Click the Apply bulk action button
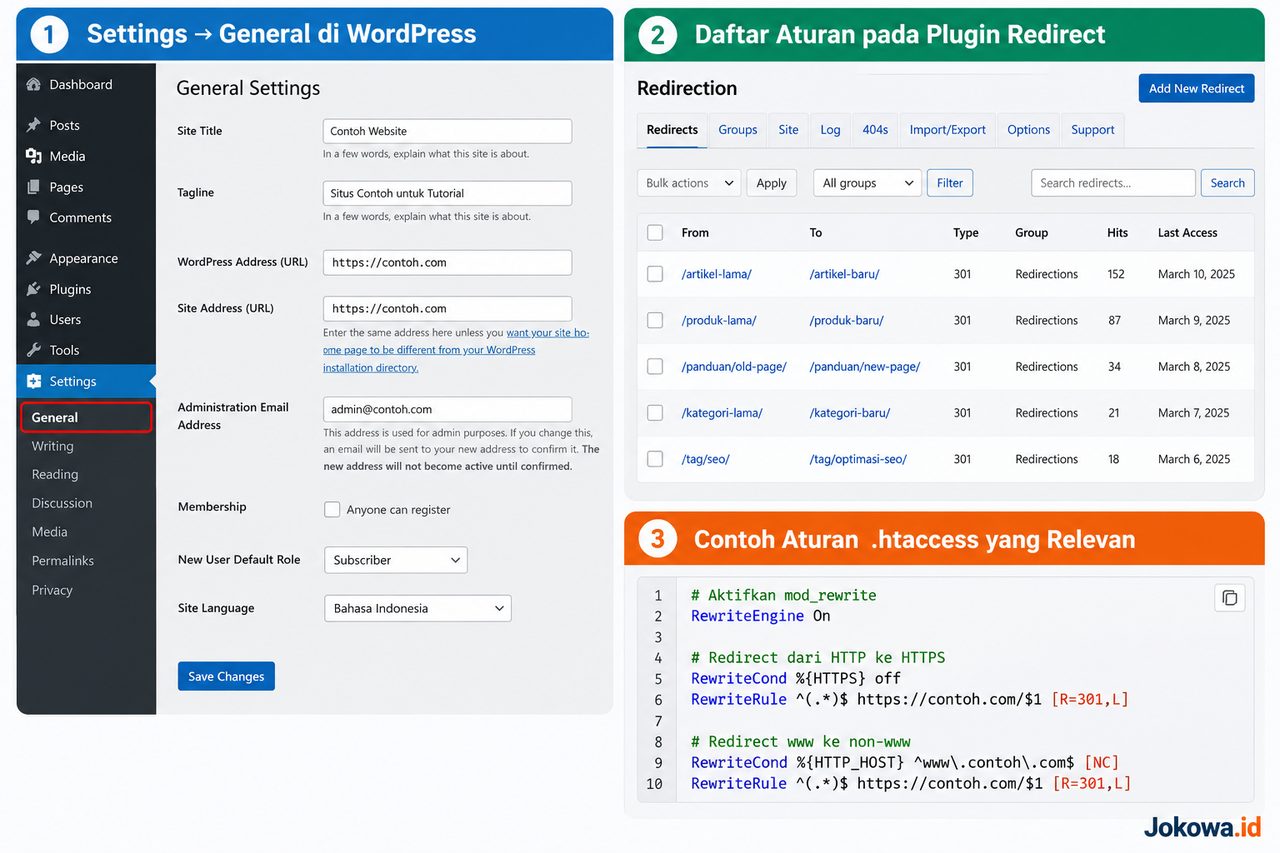 tap(771, 183)
